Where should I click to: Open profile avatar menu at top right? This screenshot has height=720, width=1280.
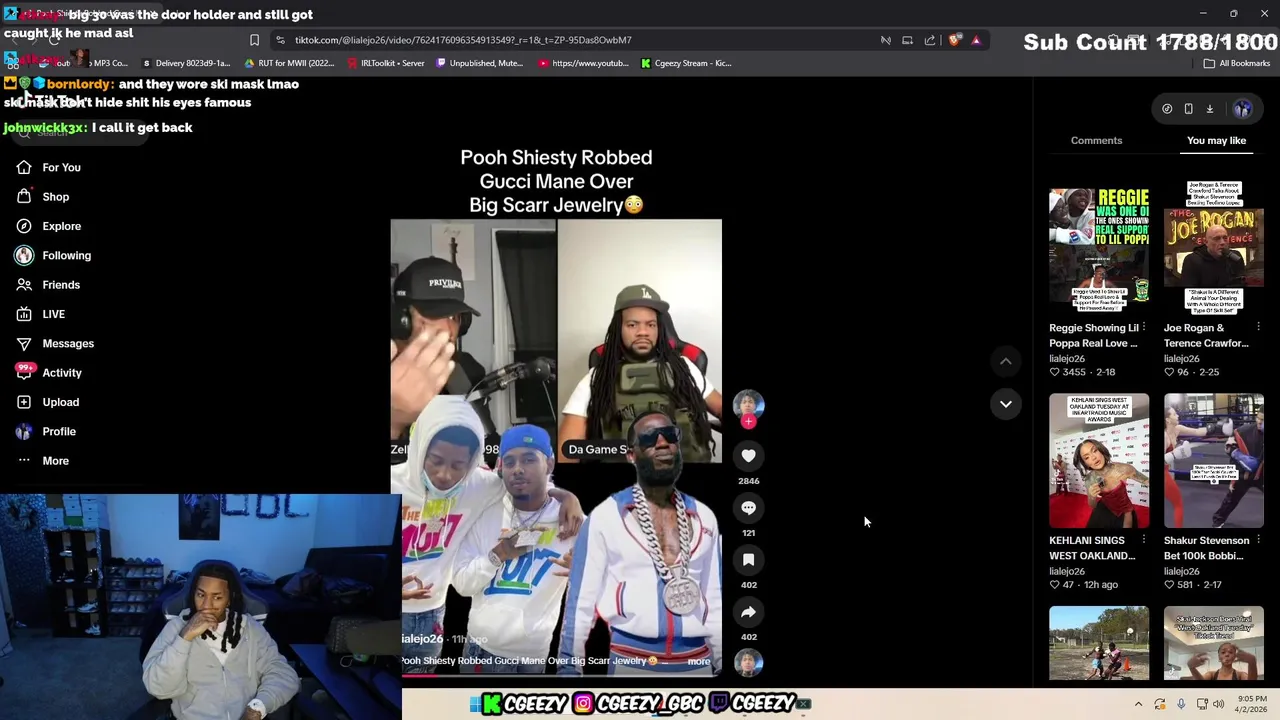(x=1242, y=109)
